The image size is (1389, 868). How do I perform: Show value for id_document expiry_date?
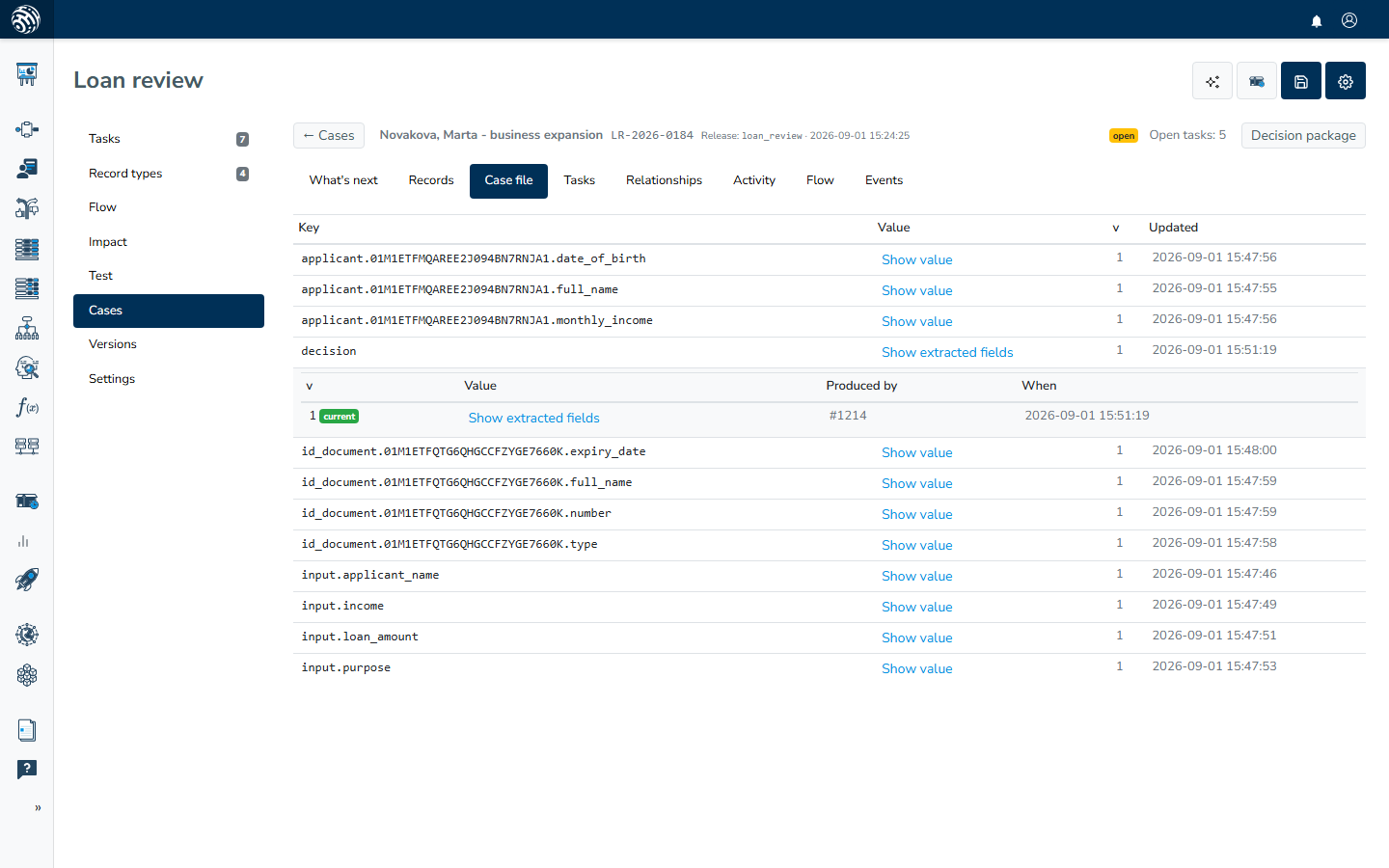coord(916,453)
